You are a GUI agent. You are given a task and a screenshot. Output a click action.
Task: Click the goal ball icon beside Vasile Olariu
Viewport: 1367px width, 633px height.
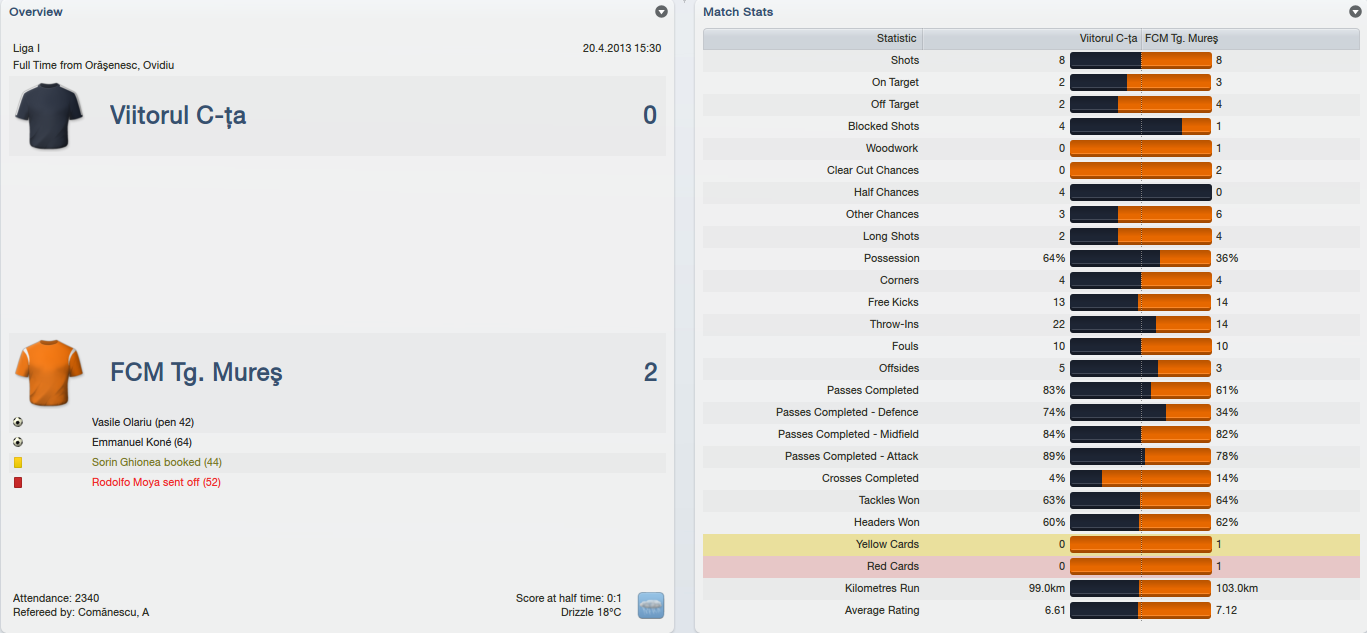(18, 422)
